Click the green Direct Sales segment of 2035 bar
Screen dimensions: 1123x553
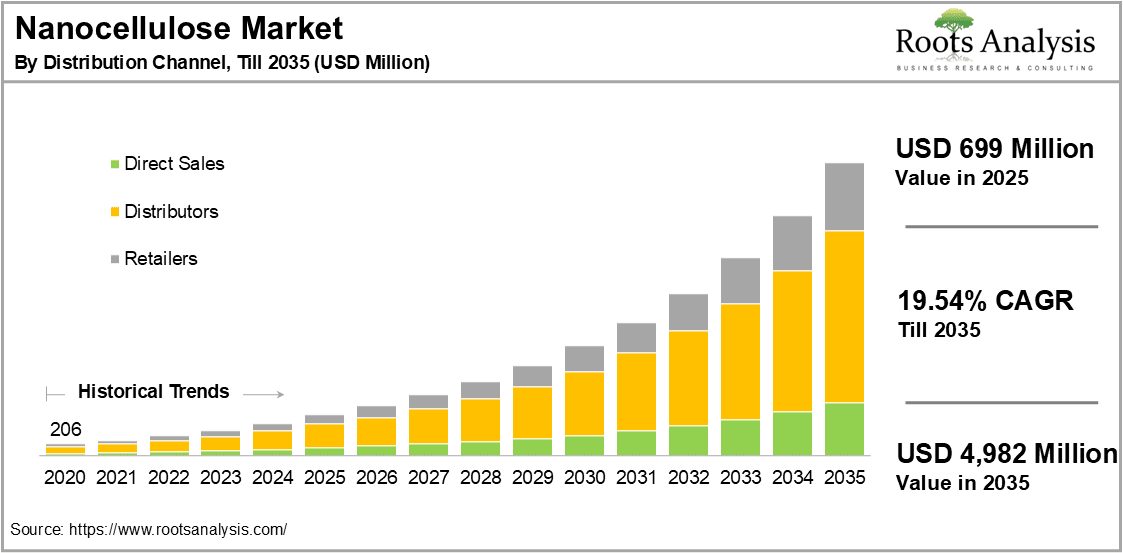click(844, 429)
